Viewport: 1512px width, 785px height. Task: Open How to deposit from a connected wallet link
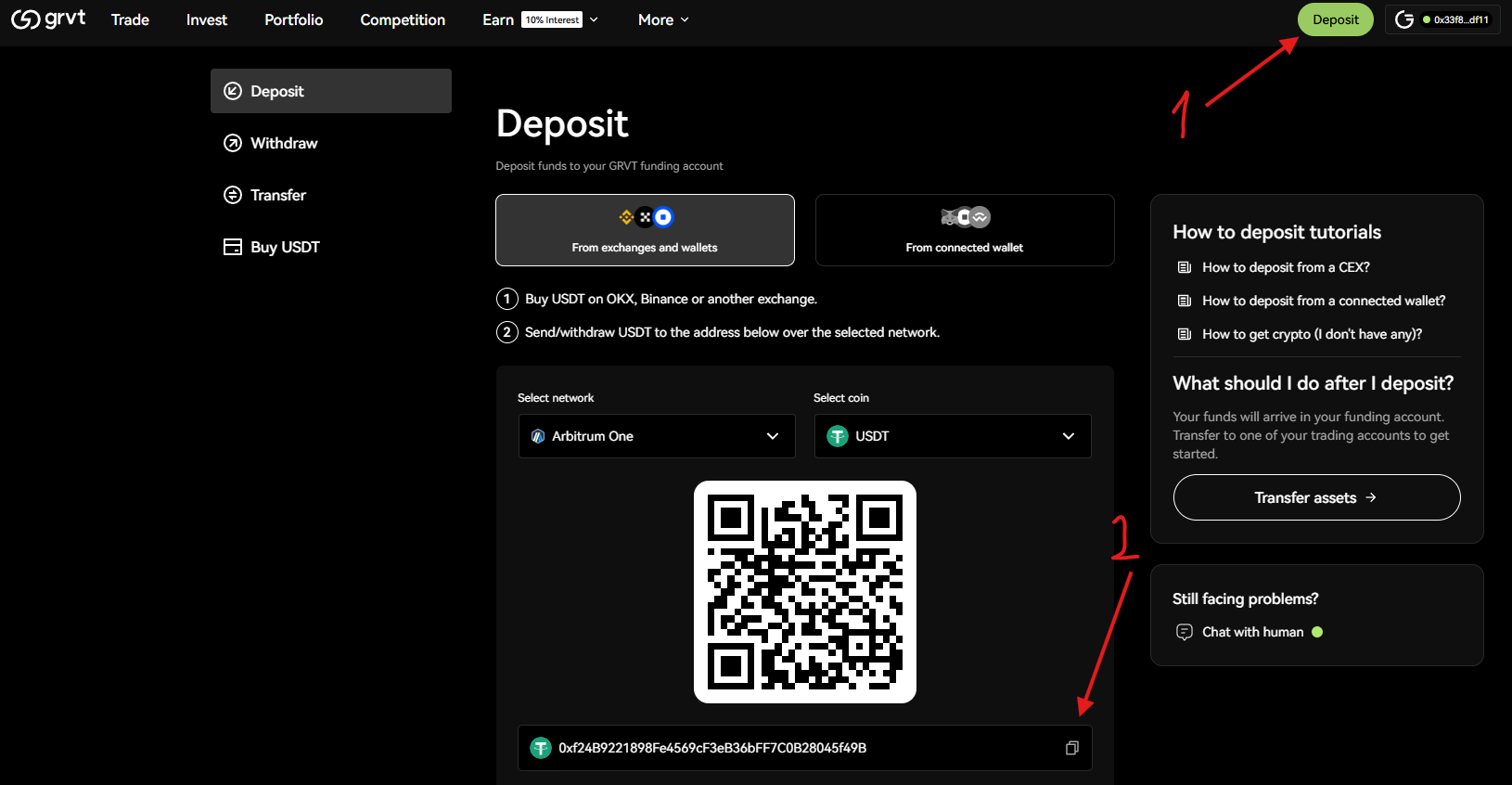pos(1324,301)
